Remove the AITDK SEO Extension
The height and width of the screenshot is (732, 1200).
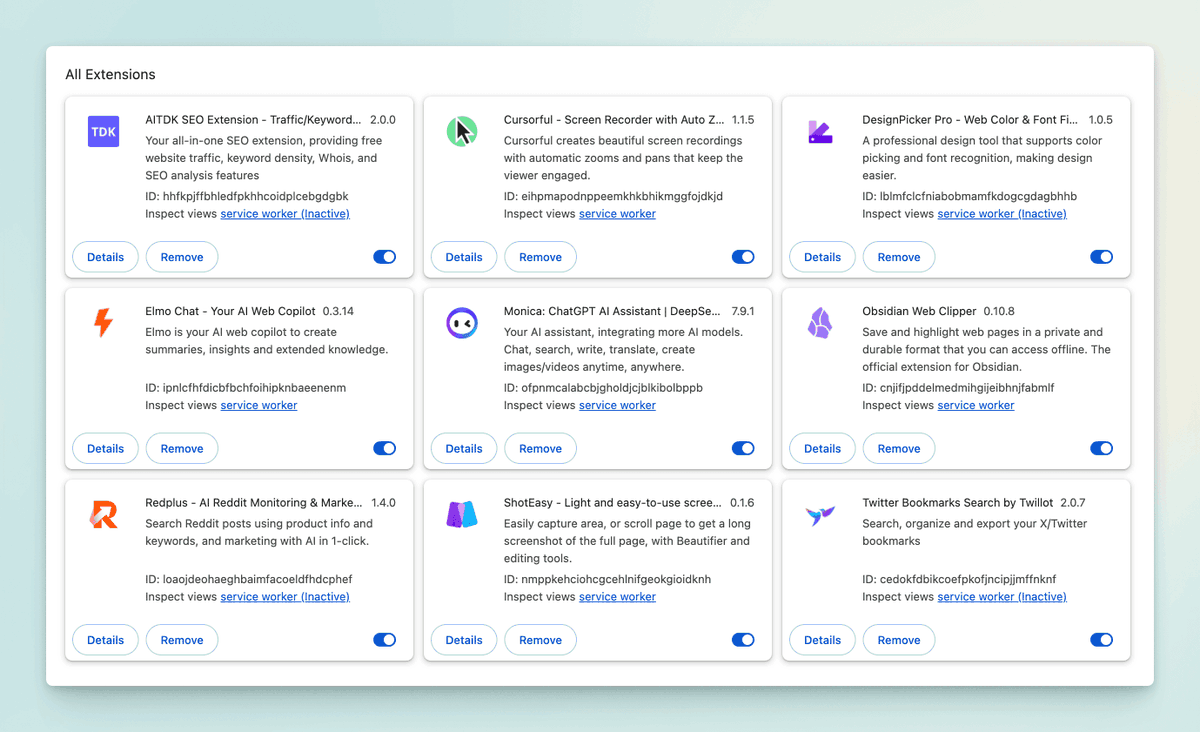tap(182, 257)
